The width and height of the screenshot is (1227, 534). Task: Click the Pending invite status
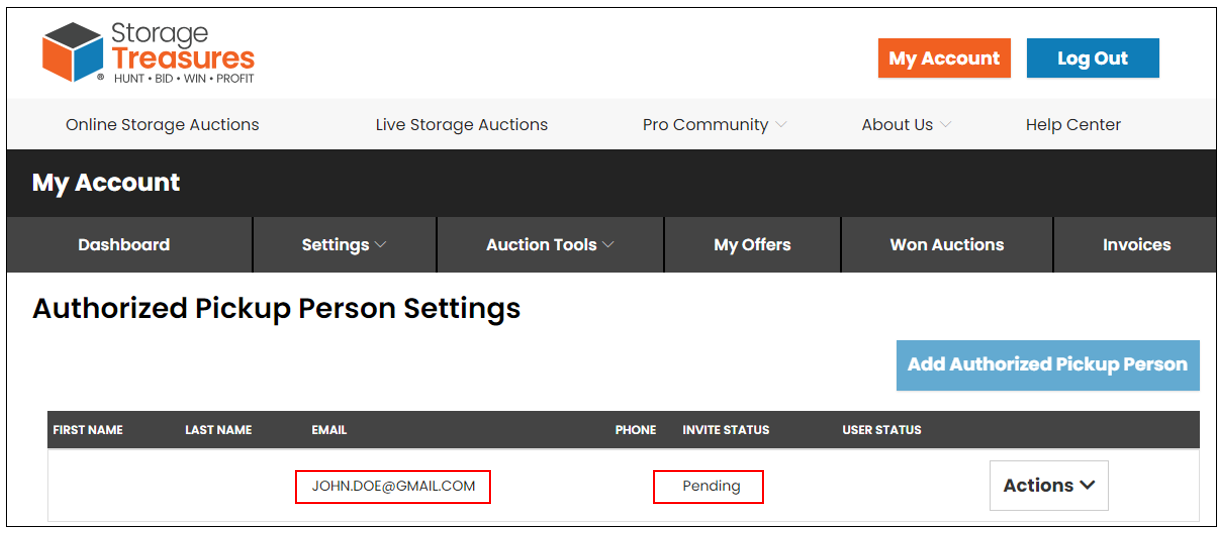coord(711,487)
